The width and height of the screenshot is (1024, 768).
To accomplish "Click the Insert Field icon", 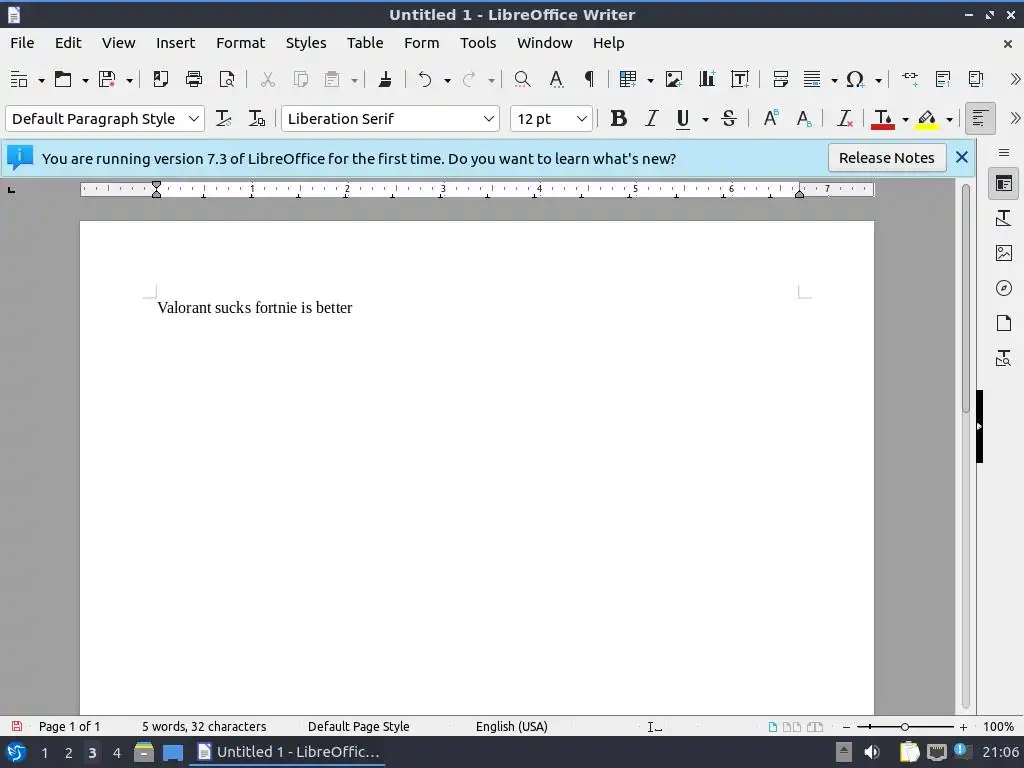I will pyautogui.click(x=812, y=80).
